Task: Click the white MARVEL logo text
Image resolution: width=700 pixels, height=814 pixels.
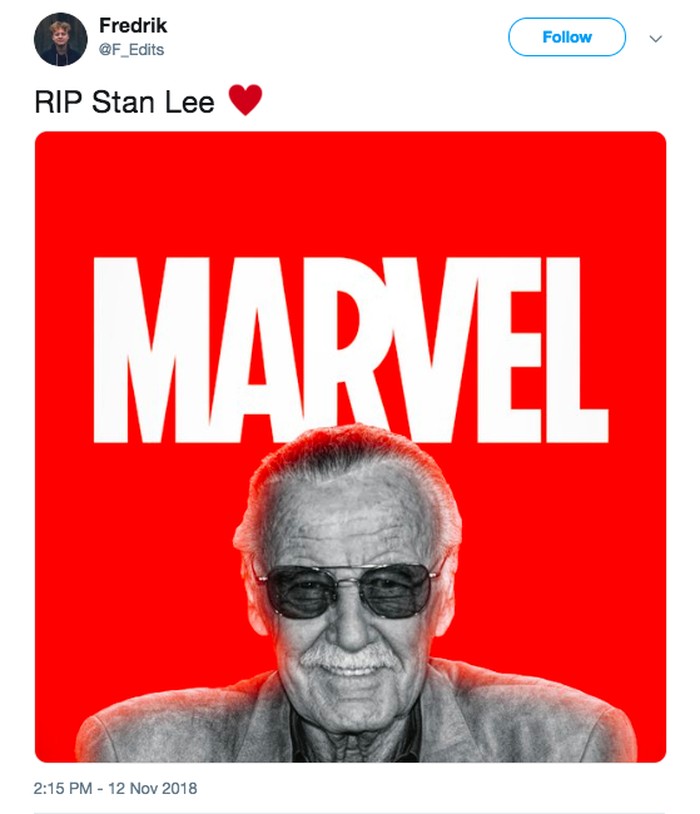Action: click(x=350, y=350)
